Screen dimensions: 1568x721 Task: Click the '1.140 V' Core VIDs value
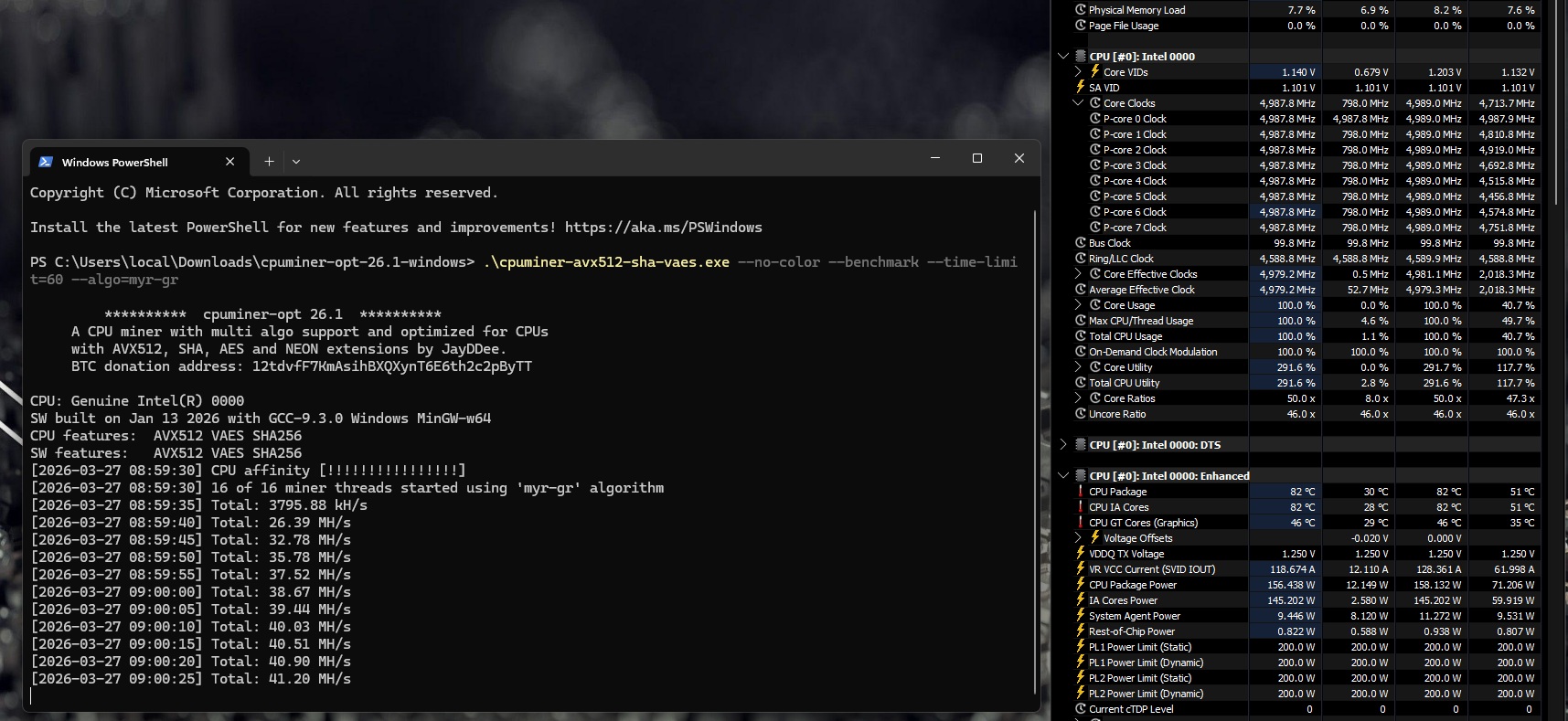tap(1298, 72)
